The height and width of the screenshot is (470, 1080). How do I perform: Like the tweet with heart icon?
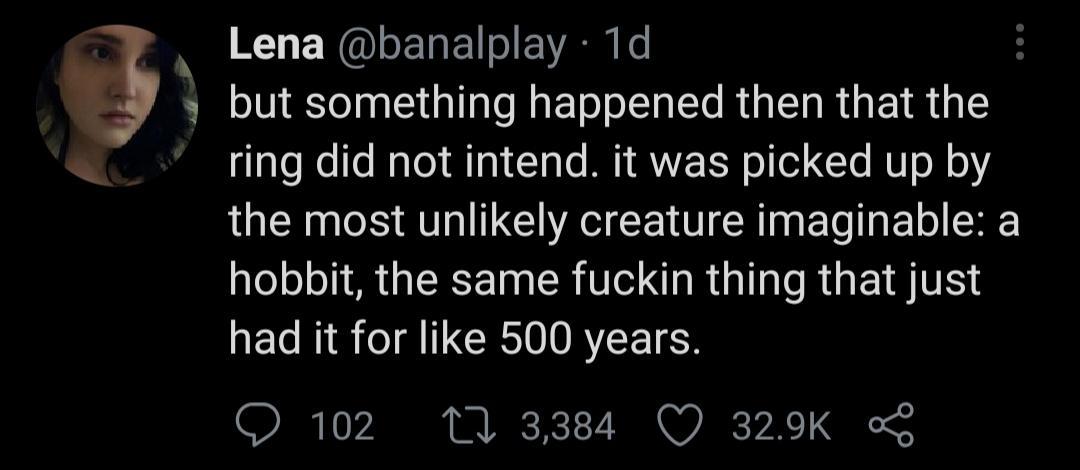click(682, 427)
